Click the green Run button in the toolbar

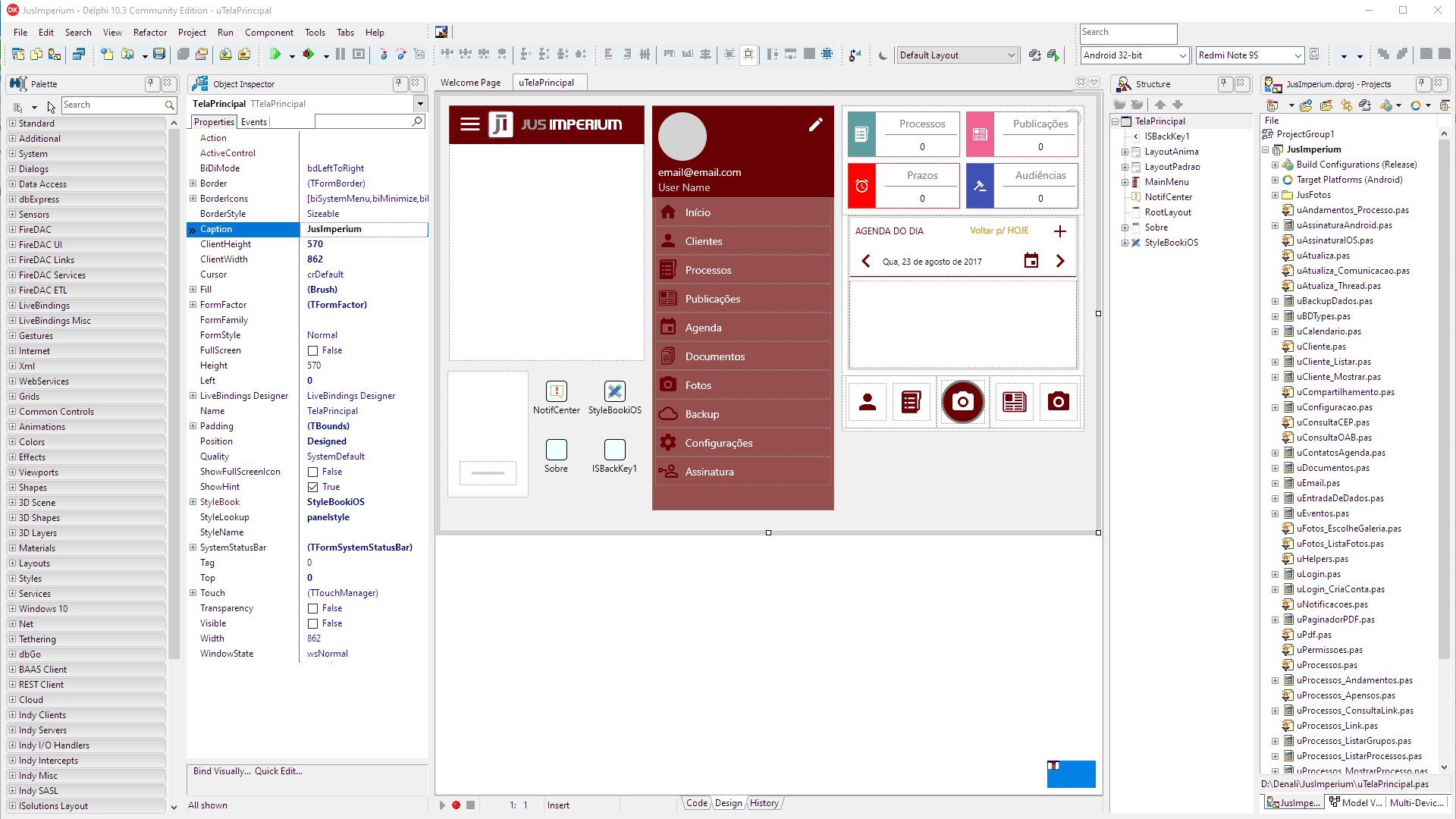(275, 55)
